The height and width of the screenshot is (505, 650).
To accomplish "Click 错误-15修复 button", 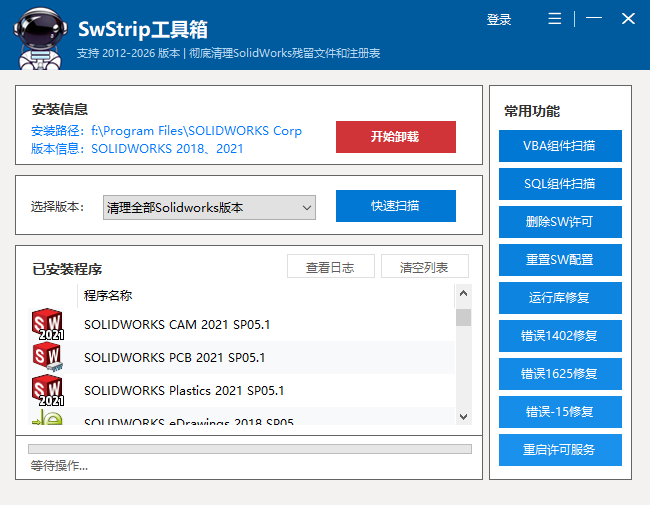I will [x=560, y=412].
